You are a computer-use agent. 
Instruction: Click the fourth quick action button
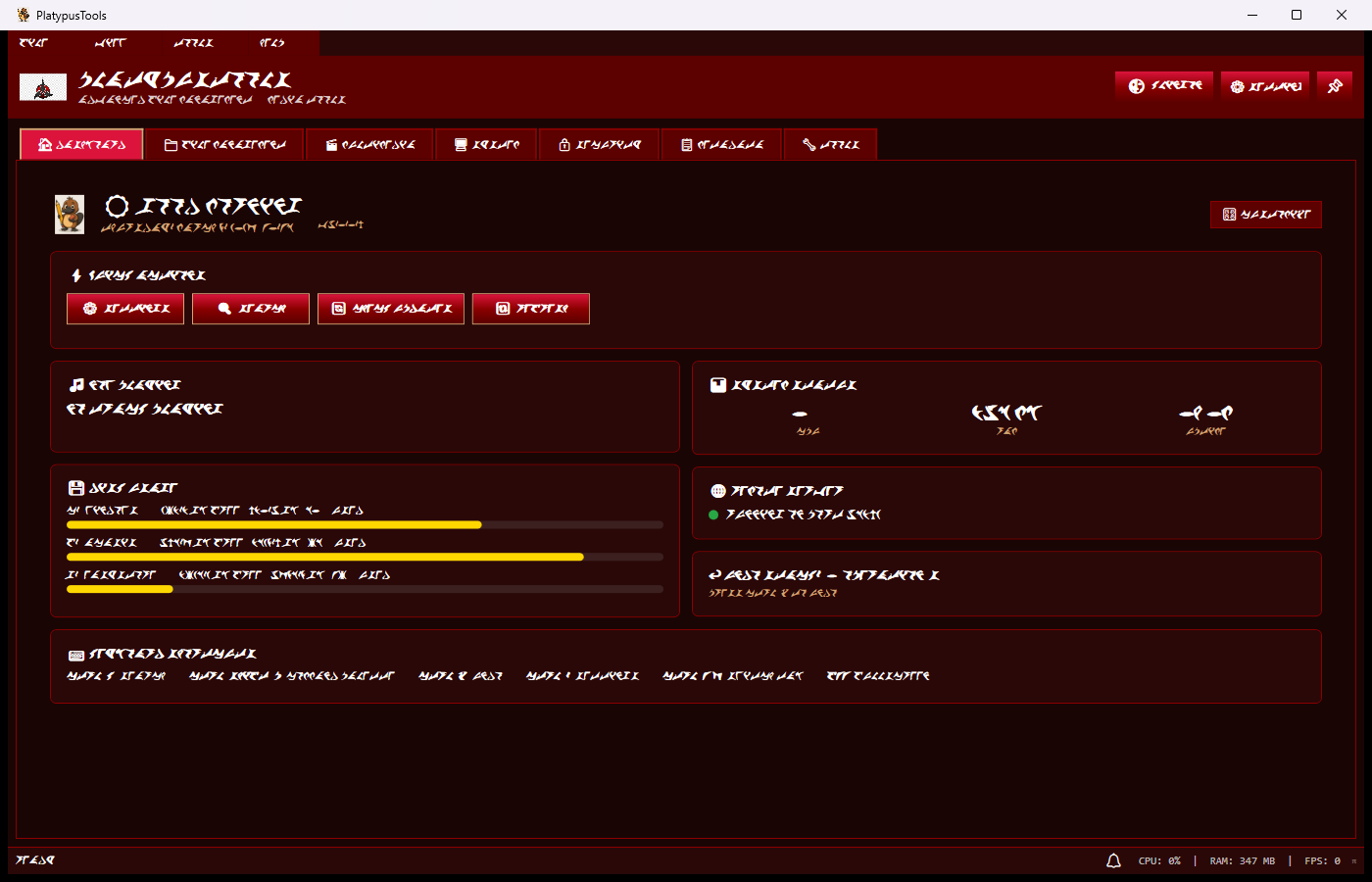click(x=530, y=309)
